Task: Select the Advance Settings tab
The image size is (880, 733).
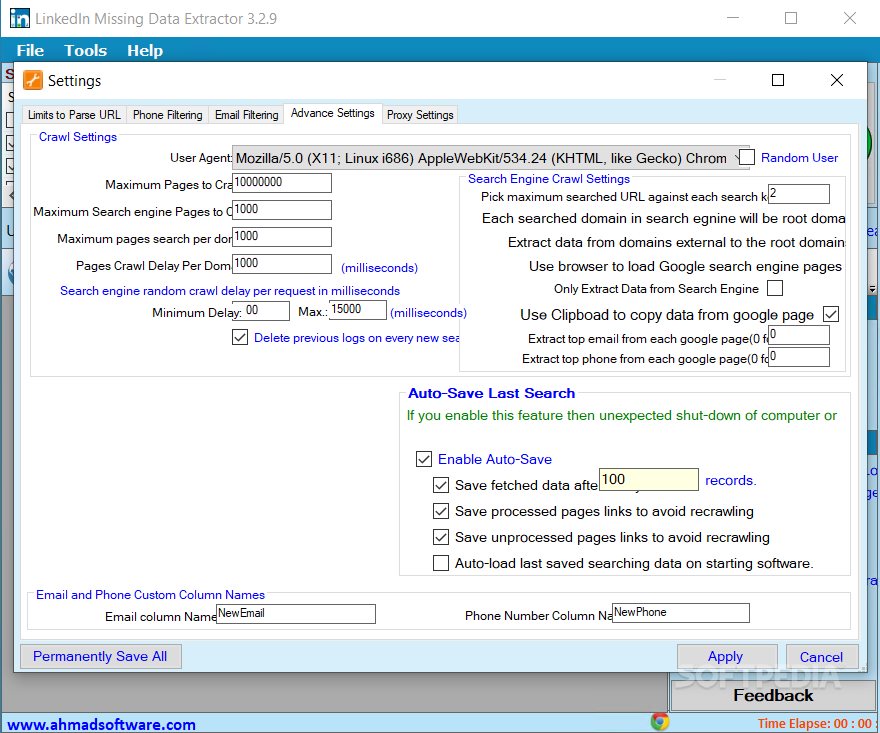Action: coord(332,113)
